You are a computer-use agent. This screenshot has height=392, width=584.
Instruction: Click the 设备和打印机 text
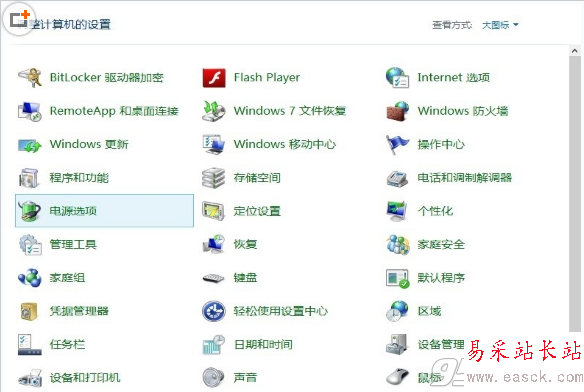85,377
